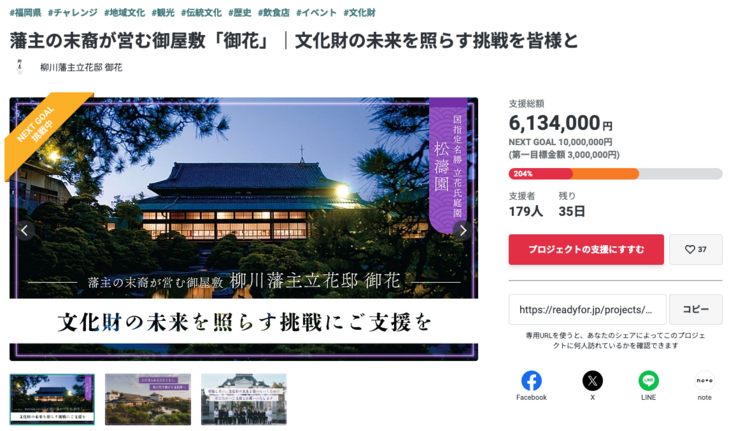Select the readyfor.jp project URL field

point(588,309)
